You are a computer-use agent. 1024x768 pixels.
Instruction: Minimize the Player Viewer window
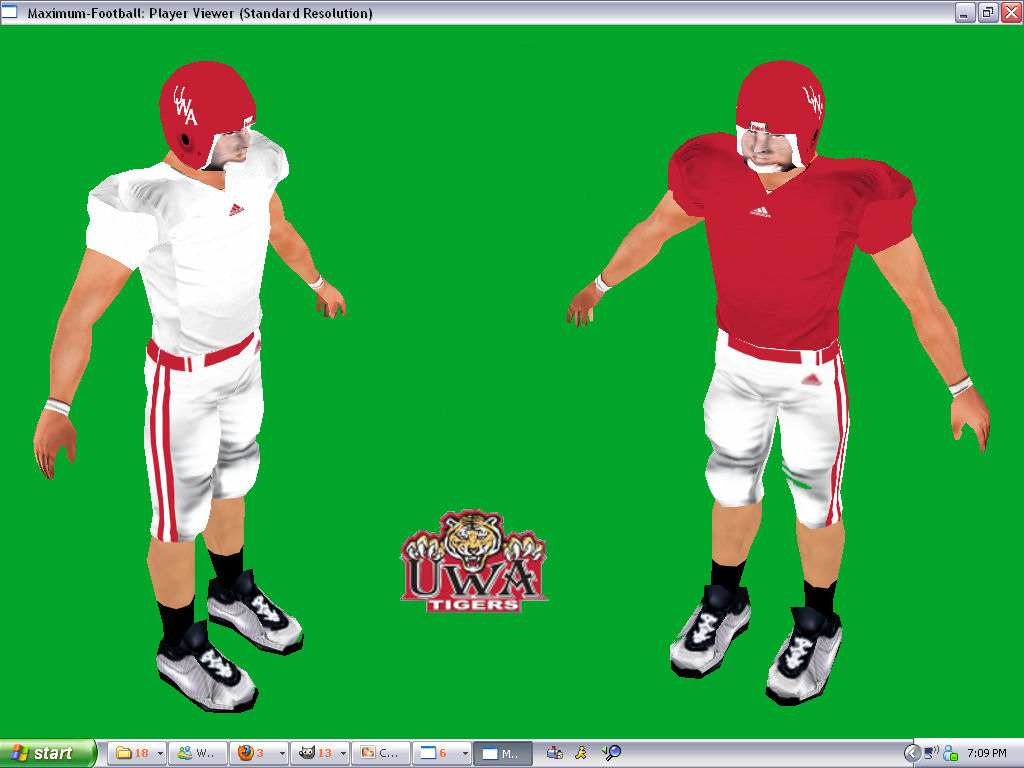click(x=965, y=12)
